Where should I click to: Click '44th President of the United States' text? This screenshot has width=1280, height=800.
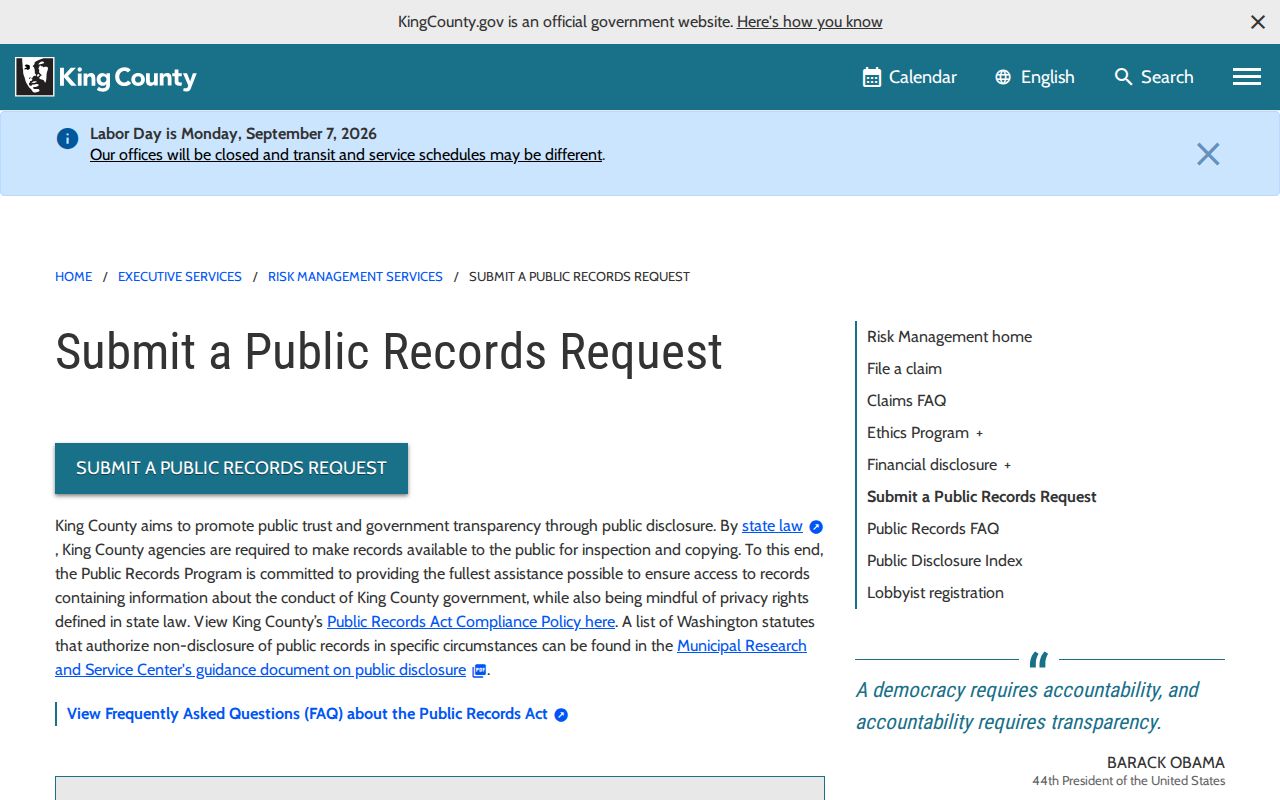point(1129,781)
